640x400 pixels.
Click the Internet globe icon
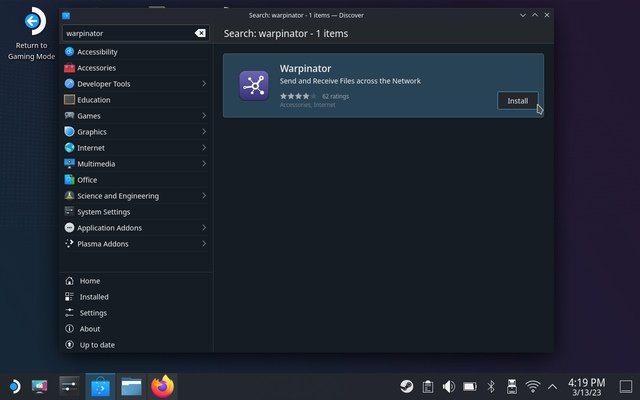tap(69, 148)
